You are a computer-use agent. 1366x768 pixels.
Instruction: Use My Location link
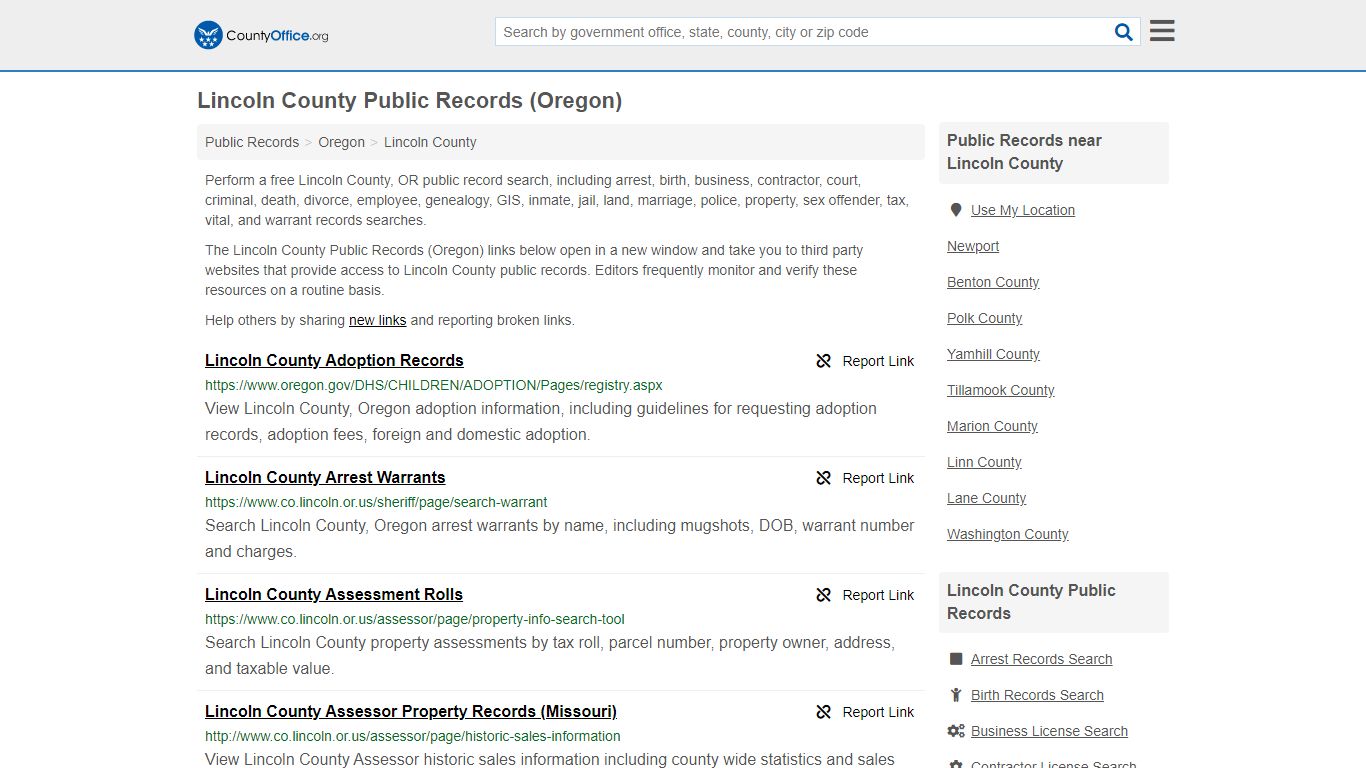[1023, 210]
